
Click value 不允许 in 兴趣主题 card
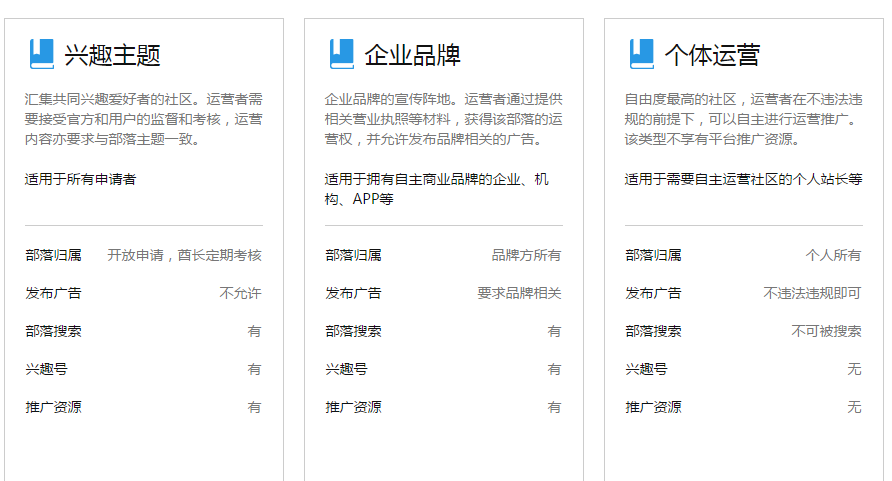(x=240, y=293)
